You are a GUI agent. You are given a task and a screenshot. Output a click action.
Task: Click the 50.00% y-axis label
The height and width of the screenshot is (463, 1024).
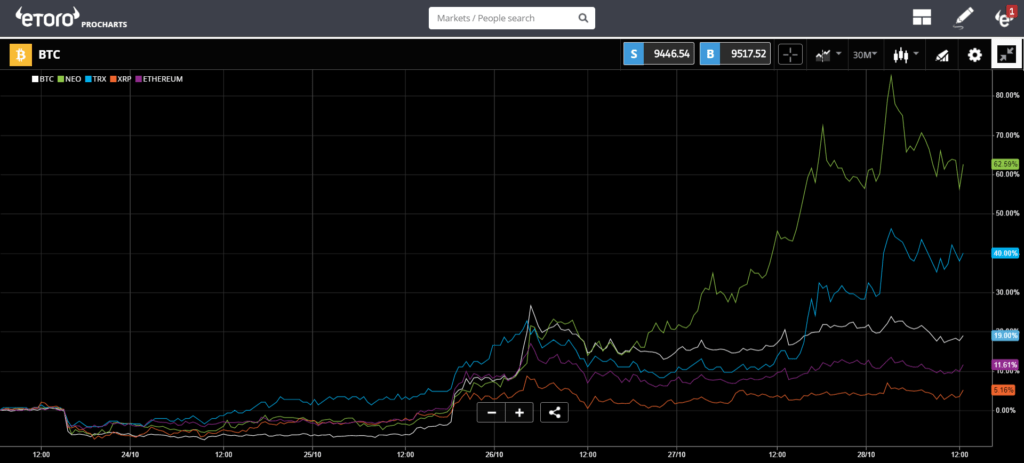(1006, 214)
